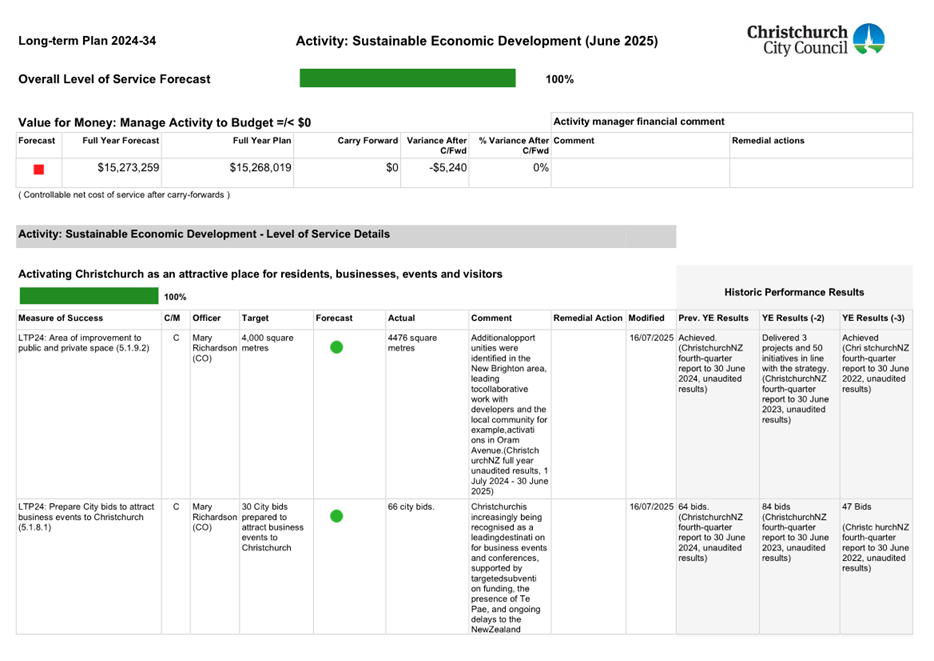Expand the City bids measure row
This screenshot has width=934, height=661.
coord(88,512)
